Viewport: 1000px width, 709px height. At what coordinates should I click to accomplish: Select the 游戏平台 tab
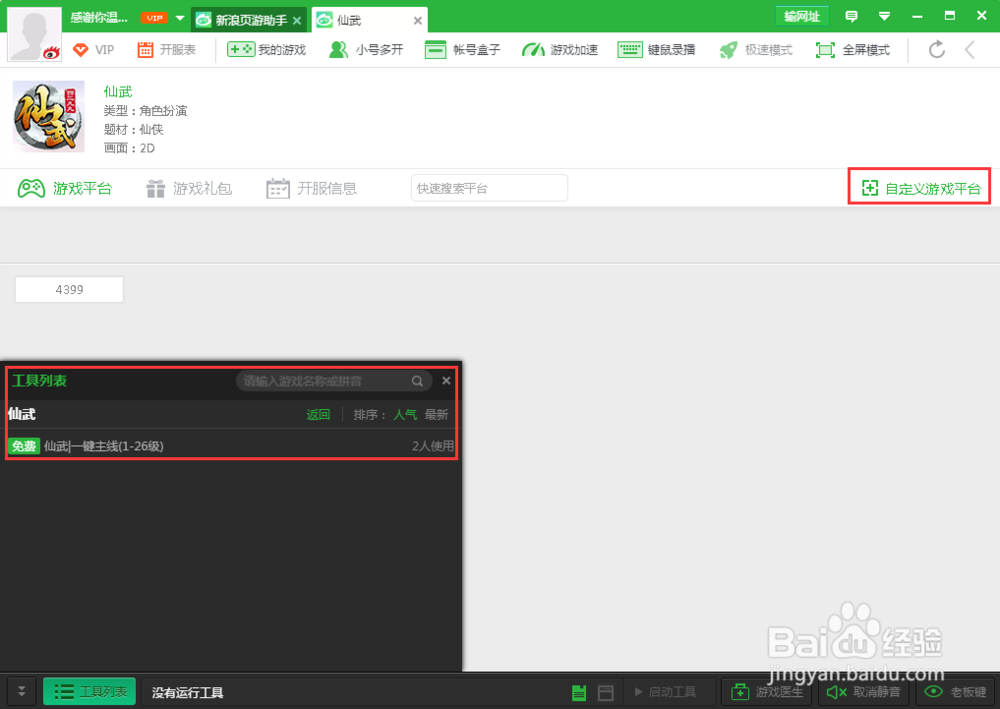tap(64, 189)
